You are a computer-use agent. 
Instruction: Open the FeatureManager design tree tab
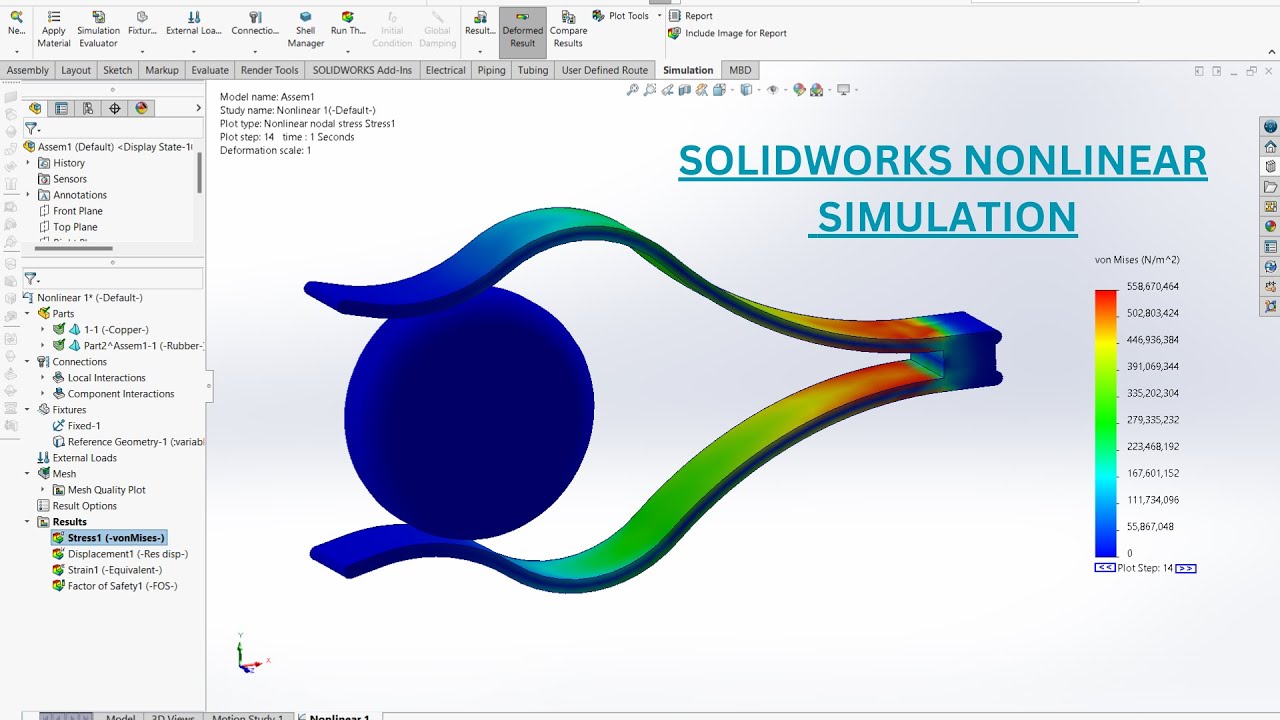click(35, 108)
